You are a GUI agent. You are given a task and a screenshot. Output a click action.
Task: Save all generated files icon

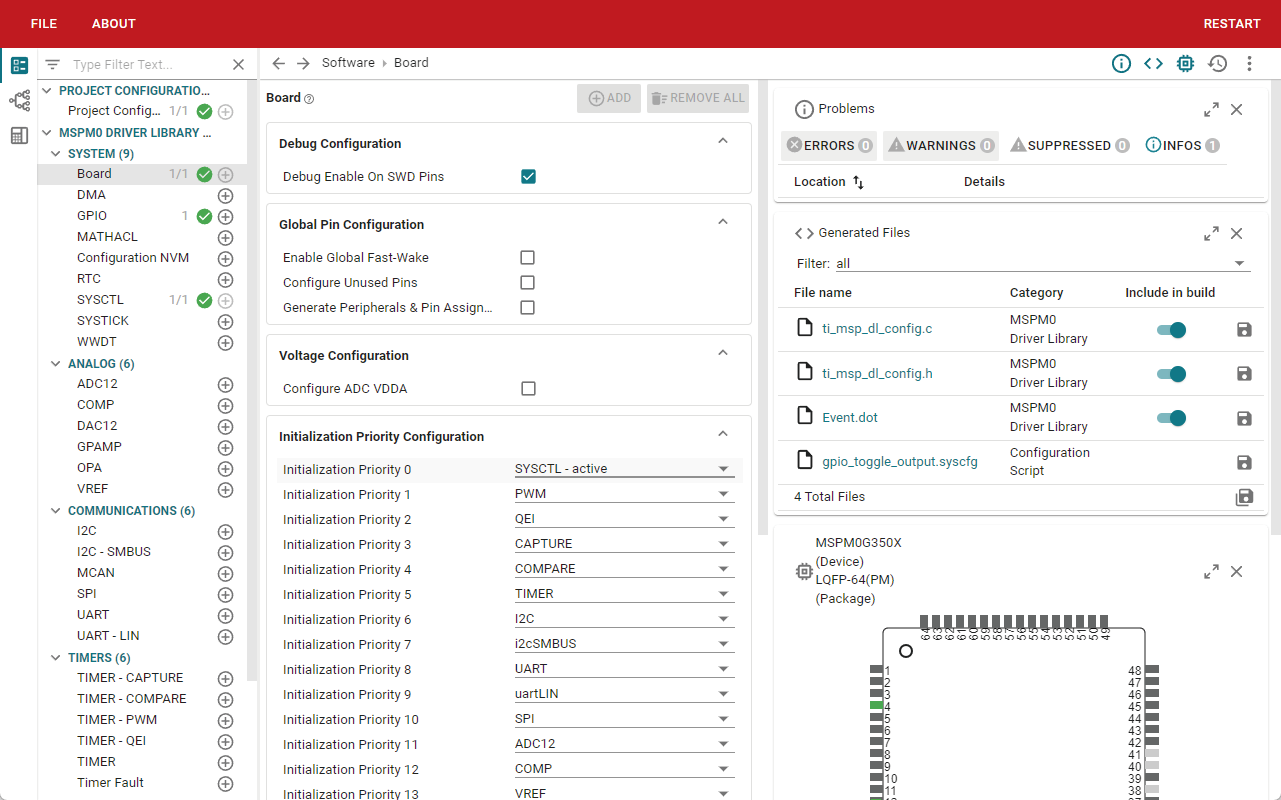(1244, 497)
